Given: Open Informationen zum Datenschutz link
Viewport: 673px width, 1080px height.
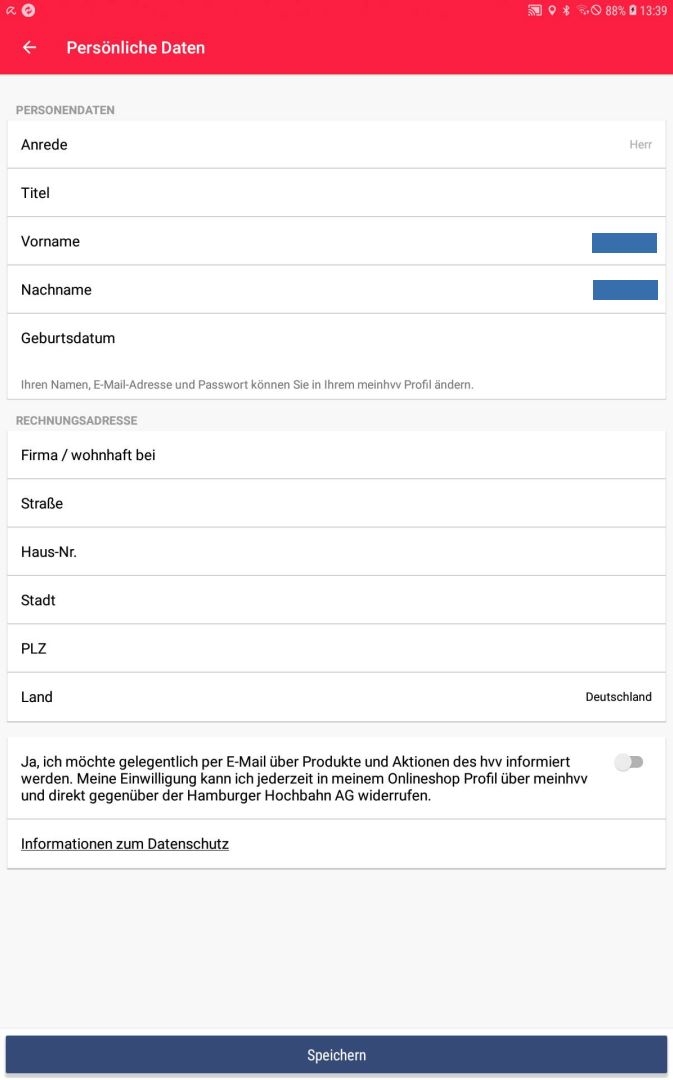Looking at the screenshot, I should [125, 844].
